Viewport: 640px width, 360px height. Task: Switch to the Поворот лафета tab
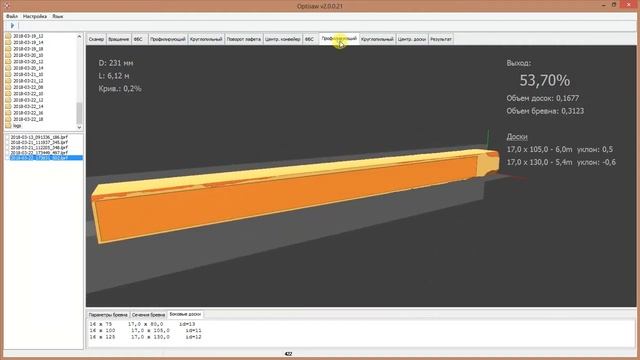(244, 39)
